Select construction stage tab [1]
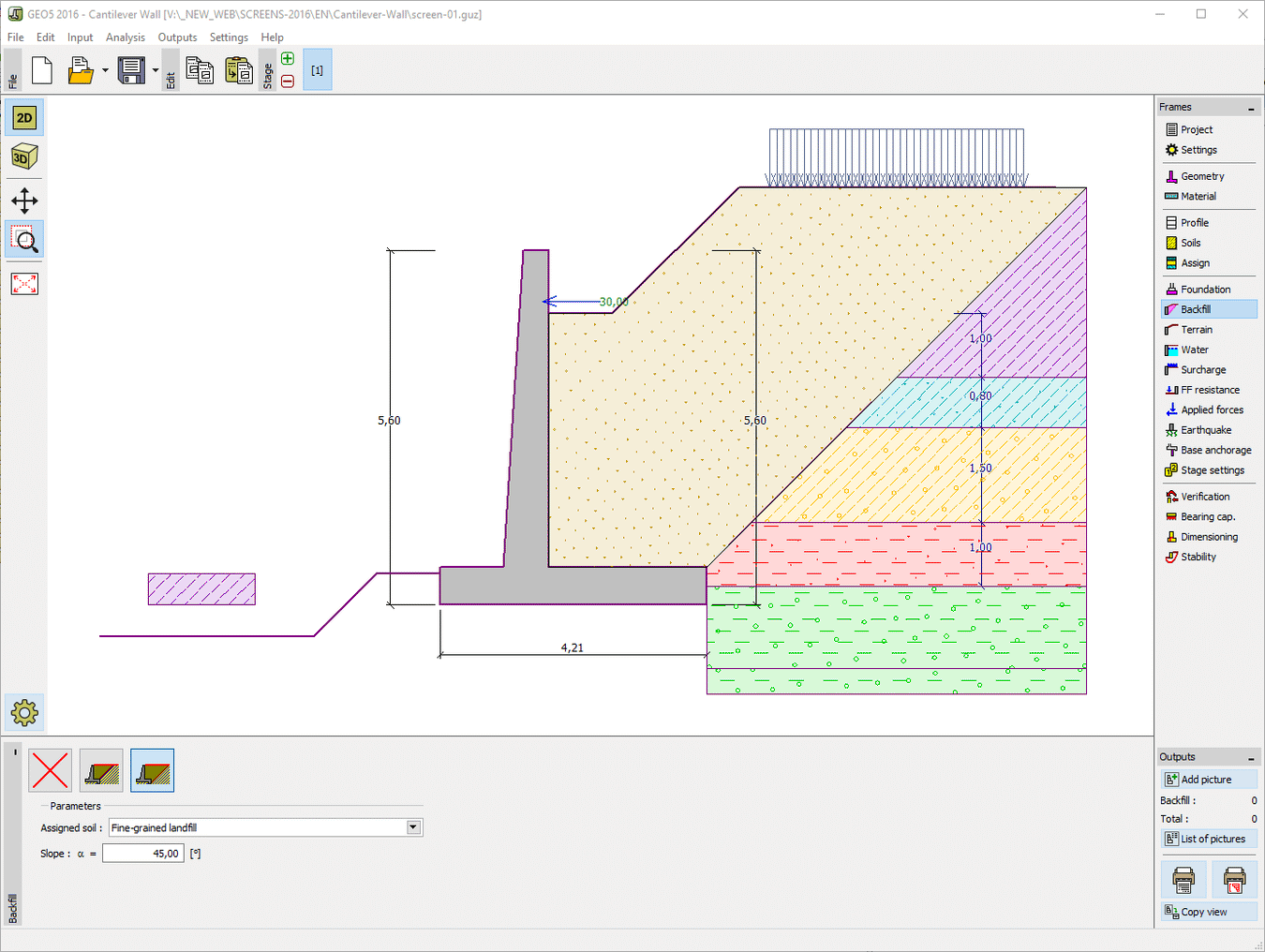1265x952 pixels. coord(317,68)
